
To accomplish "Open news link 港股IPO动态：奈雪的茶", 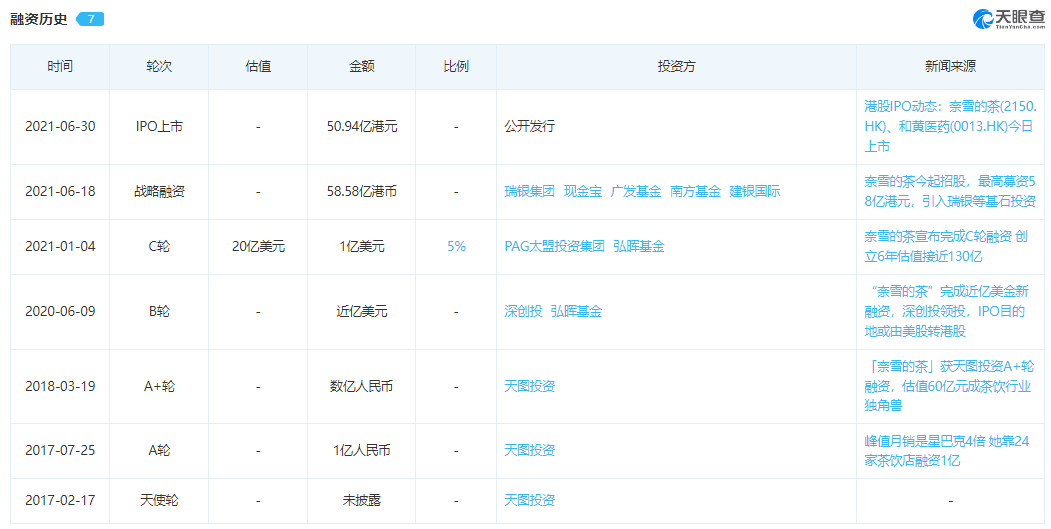I will click(x=950, y=127).
